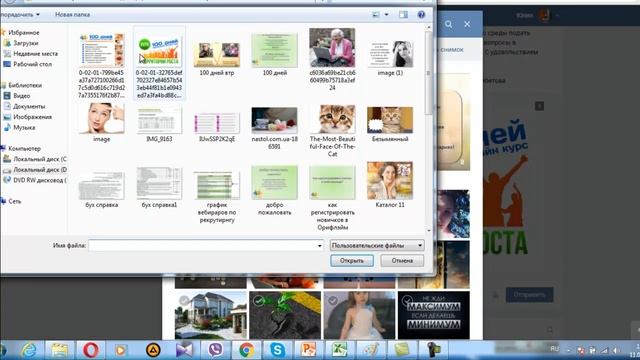Click the Отмена button
The height and width of the screenshot is (360, 640).
pos(402,260)
